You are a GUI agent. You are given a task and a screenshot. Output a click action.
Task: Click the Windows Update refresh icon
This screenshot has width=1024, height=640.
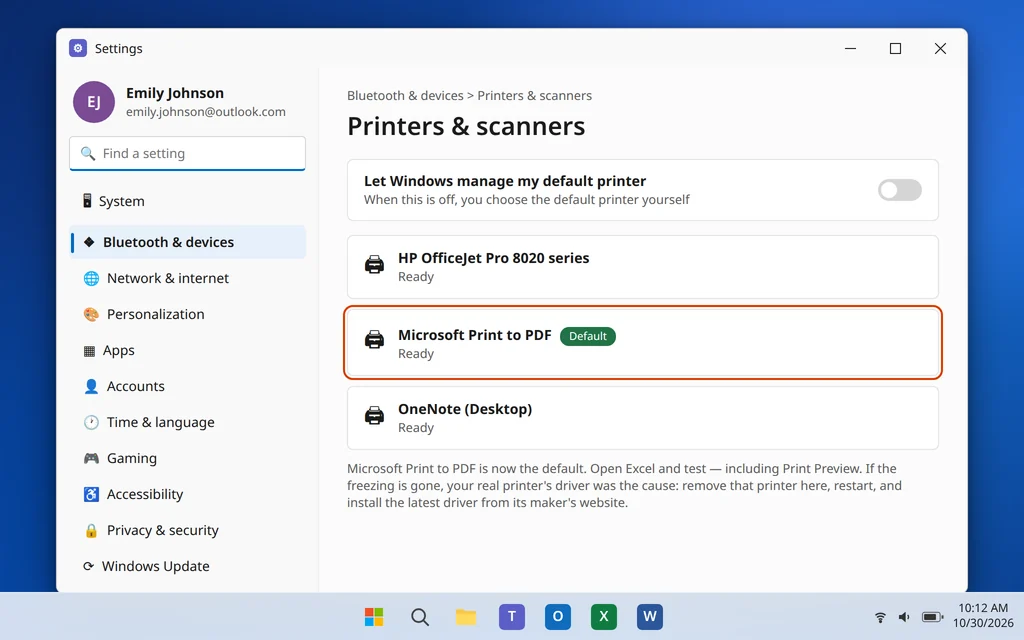[x=88, y=566]
